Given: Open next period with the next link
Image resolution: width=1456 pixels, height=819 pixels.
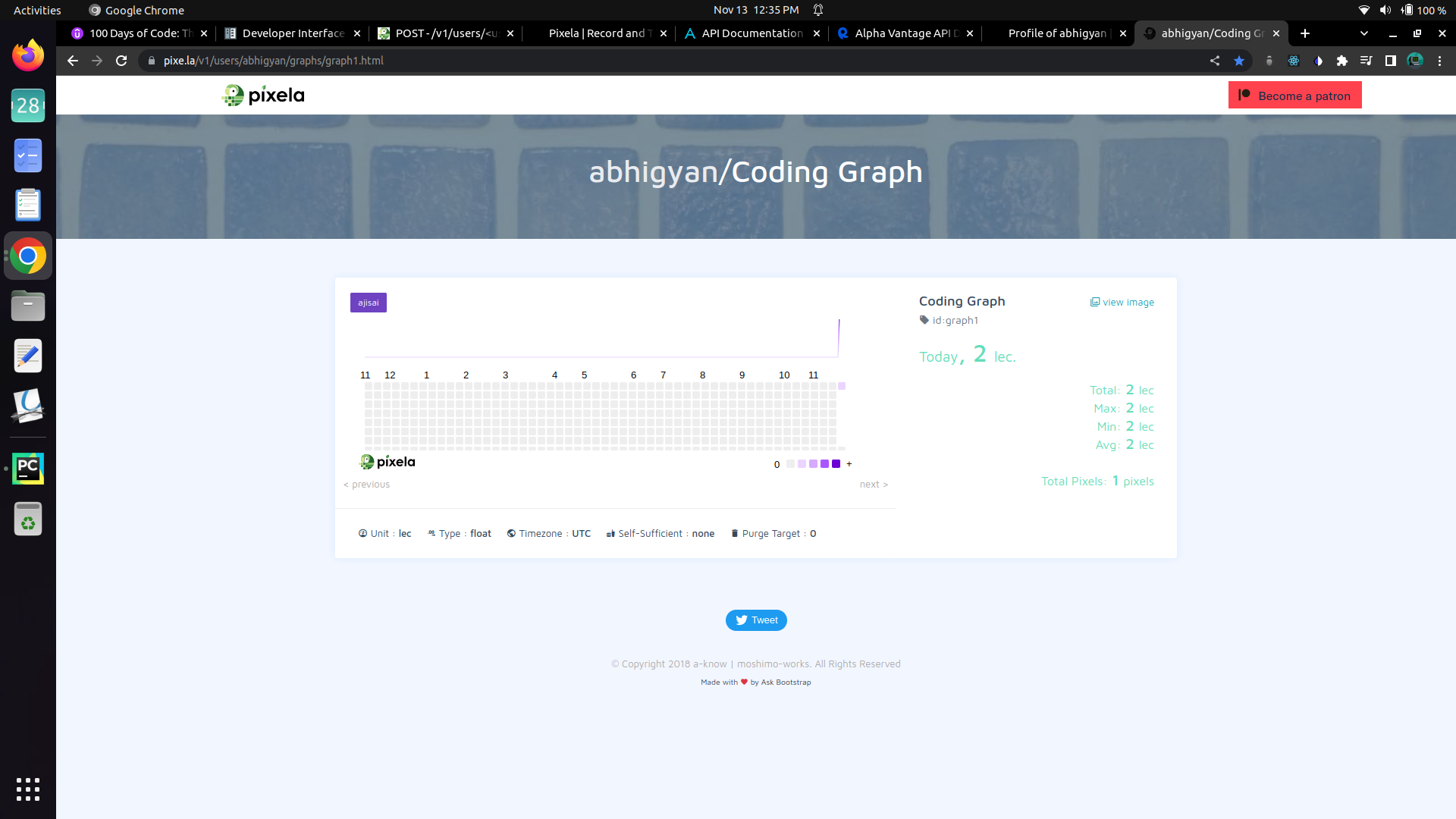Looking at the screenshot, I should (874, 484).
